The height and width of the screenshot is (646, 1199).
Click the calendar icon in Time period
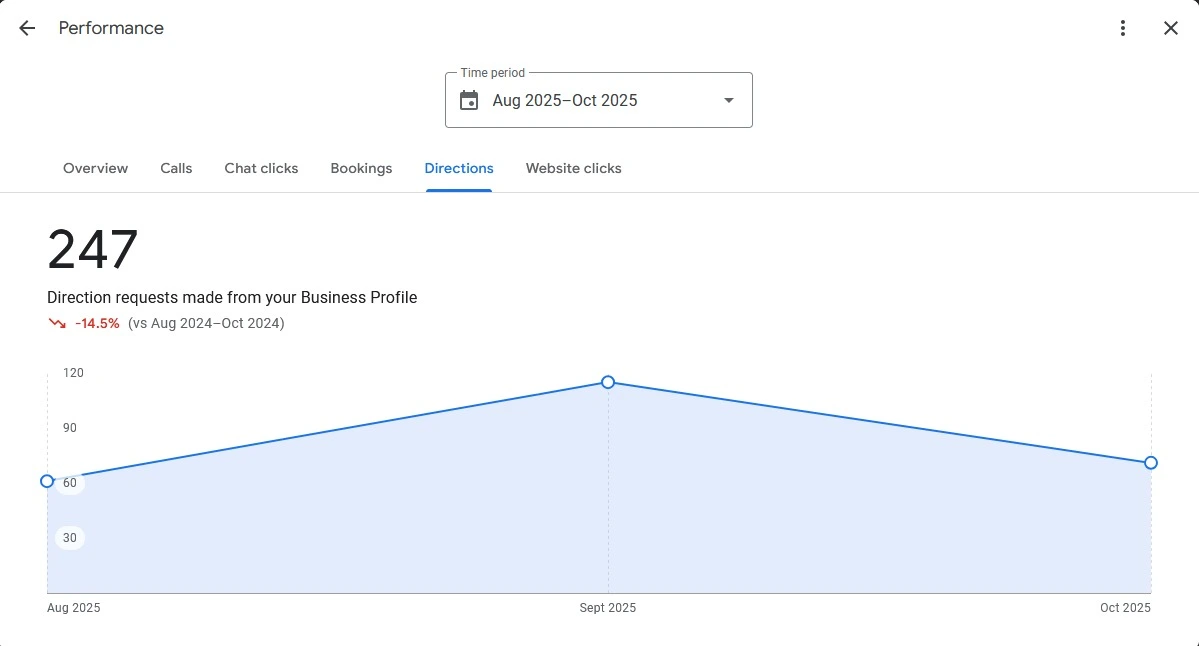pyautogui.click(x=469, y=100)
